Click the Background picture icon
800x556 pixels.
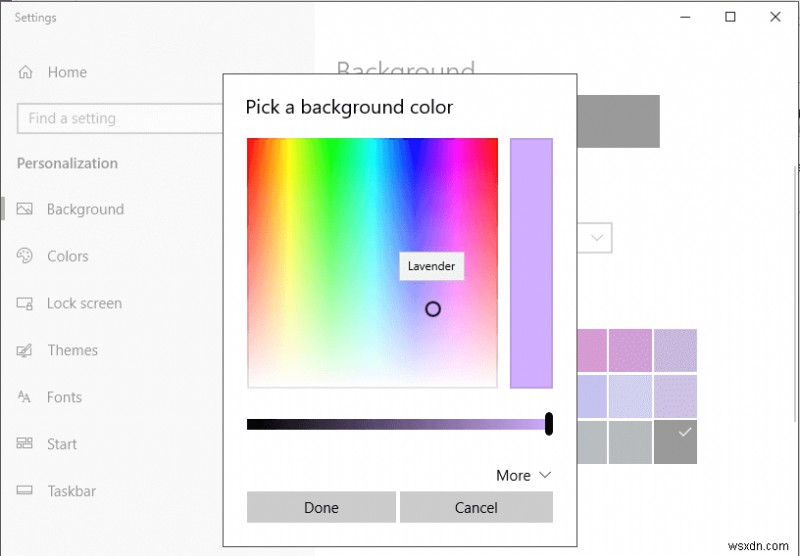26,209
